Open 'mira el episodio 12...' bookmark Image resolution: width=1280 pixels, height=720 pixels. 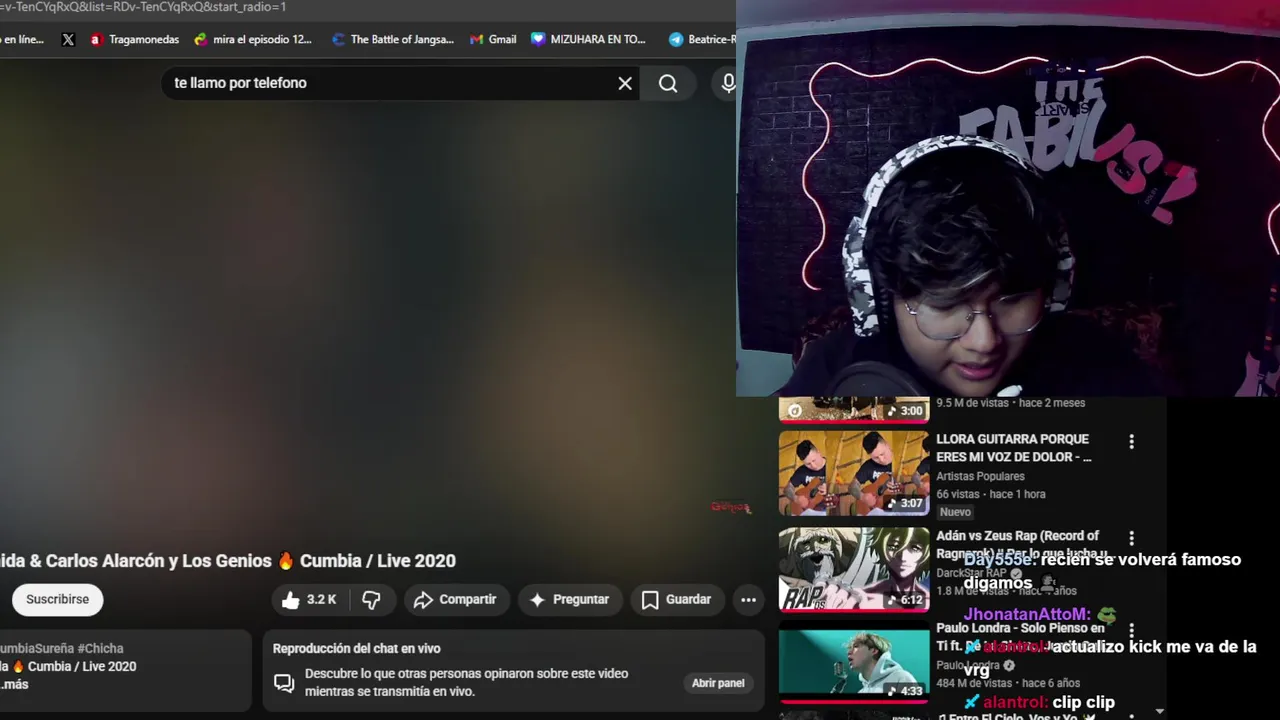pyautogui.click(x=253, y=40)
